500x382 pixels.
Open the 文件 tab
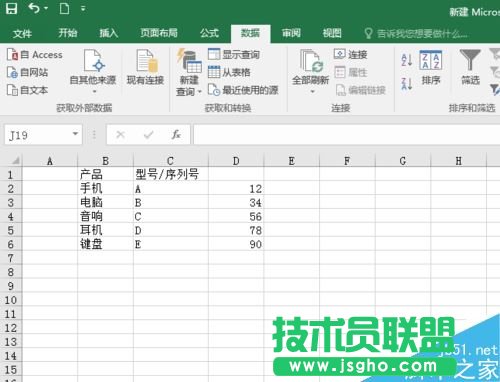(22, 33)
